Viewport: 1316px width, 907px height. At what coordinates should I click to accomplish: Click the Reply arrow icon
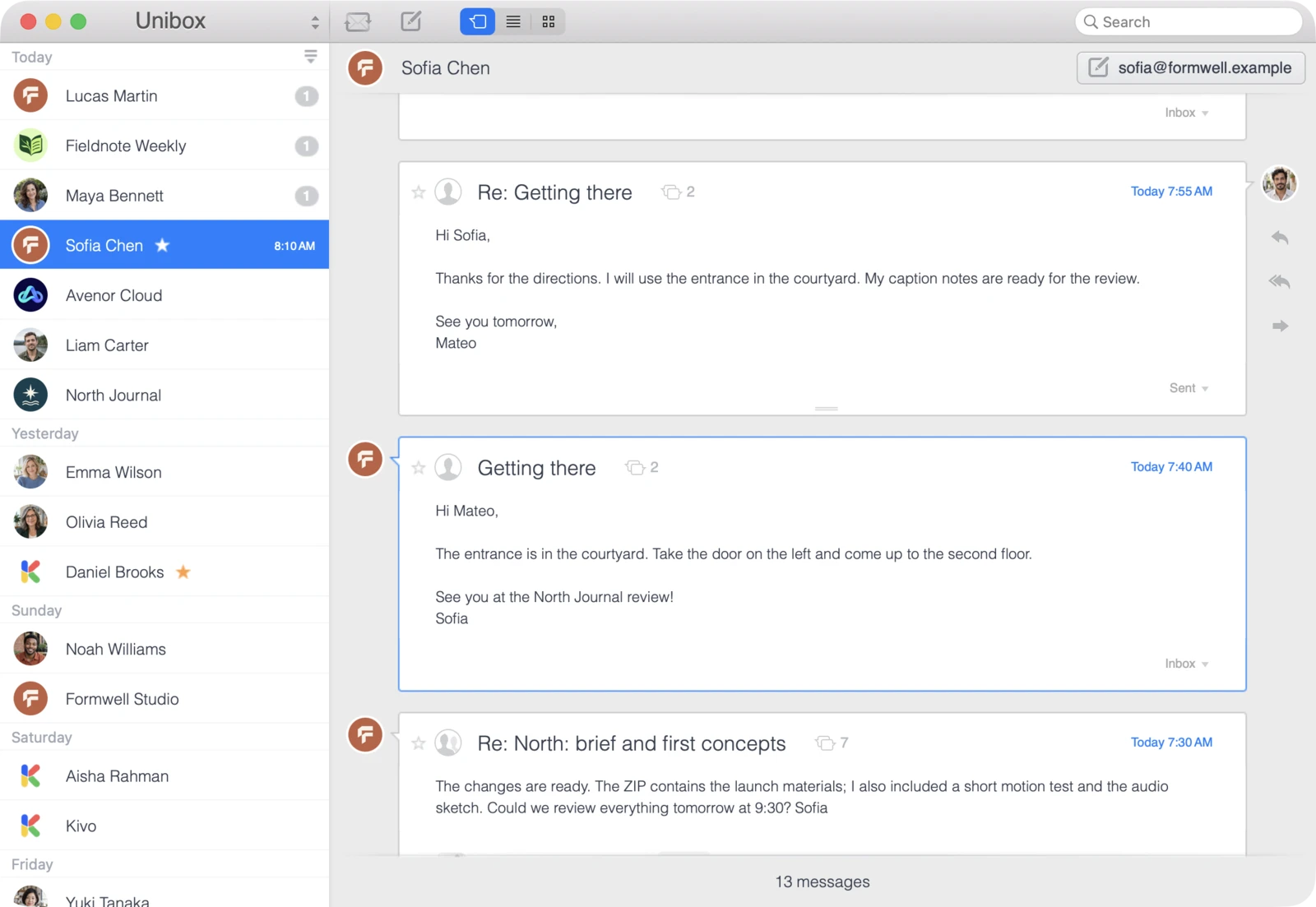pyautogui.click(x=1280, y=238)
